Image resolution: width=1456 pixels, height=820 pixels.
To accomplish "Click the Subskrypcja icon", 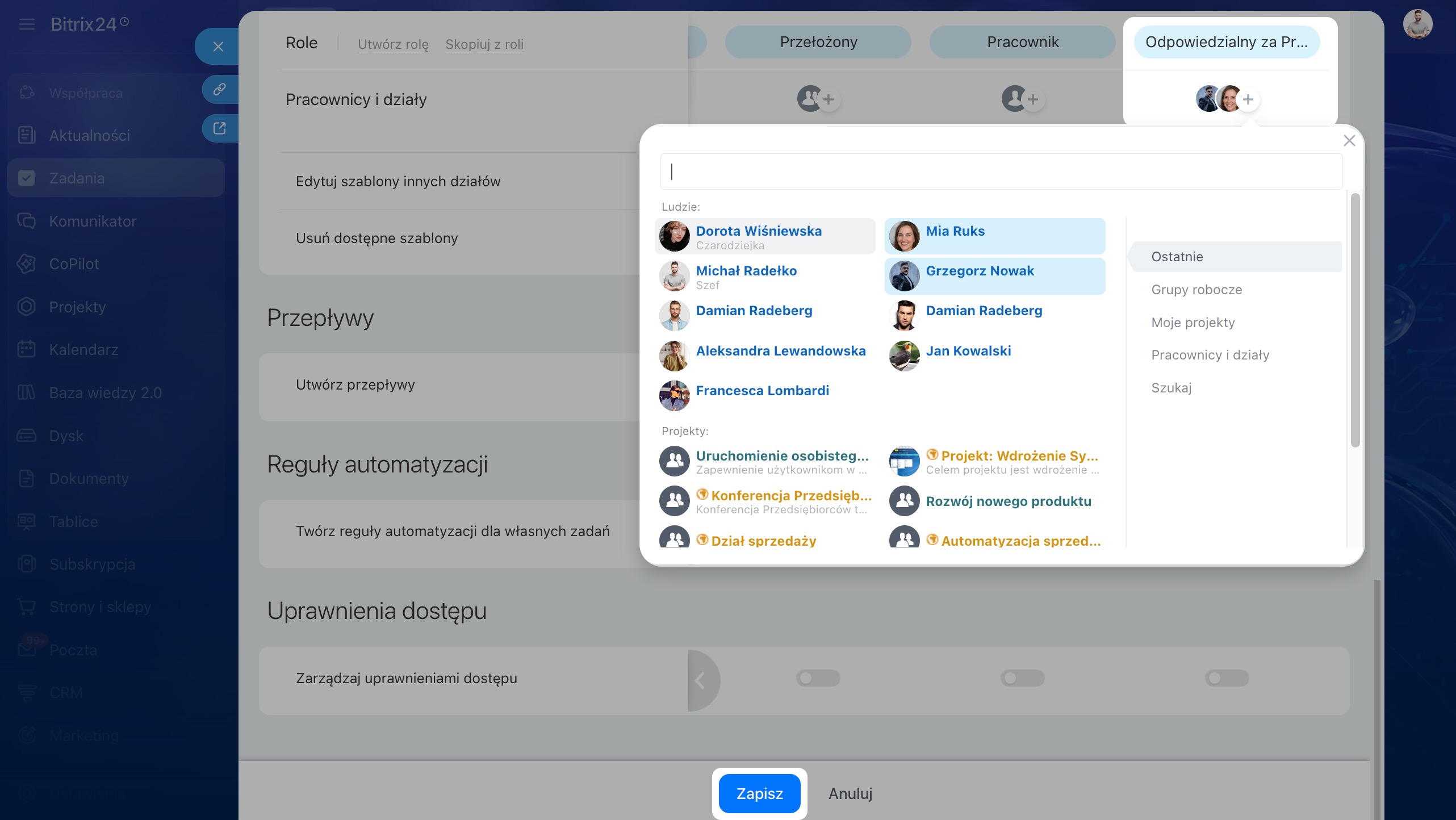I will pos(27,564).
